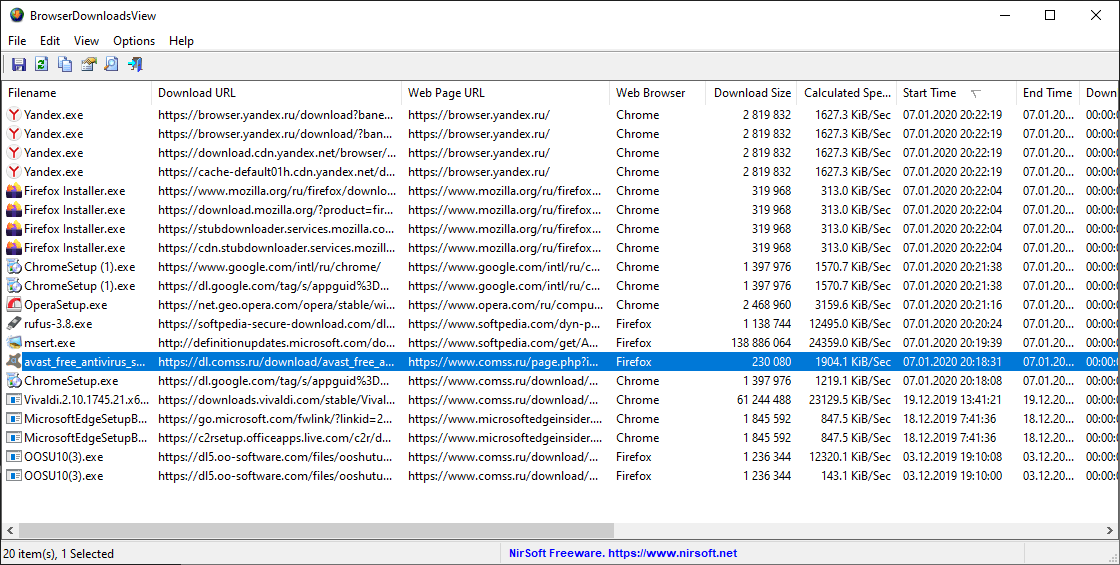1120x565 pixels.
Task: Click the https://net.geo.opera.com download URL
Action: pos(276,305)
